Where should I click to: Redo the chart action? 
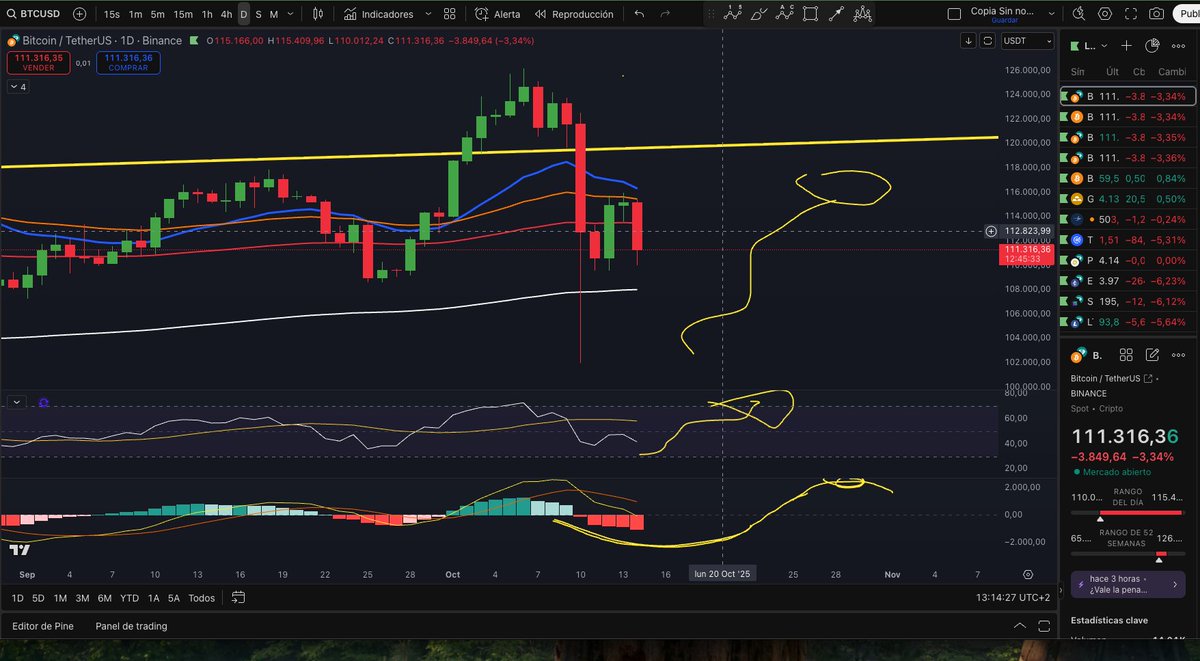[667, 15]
